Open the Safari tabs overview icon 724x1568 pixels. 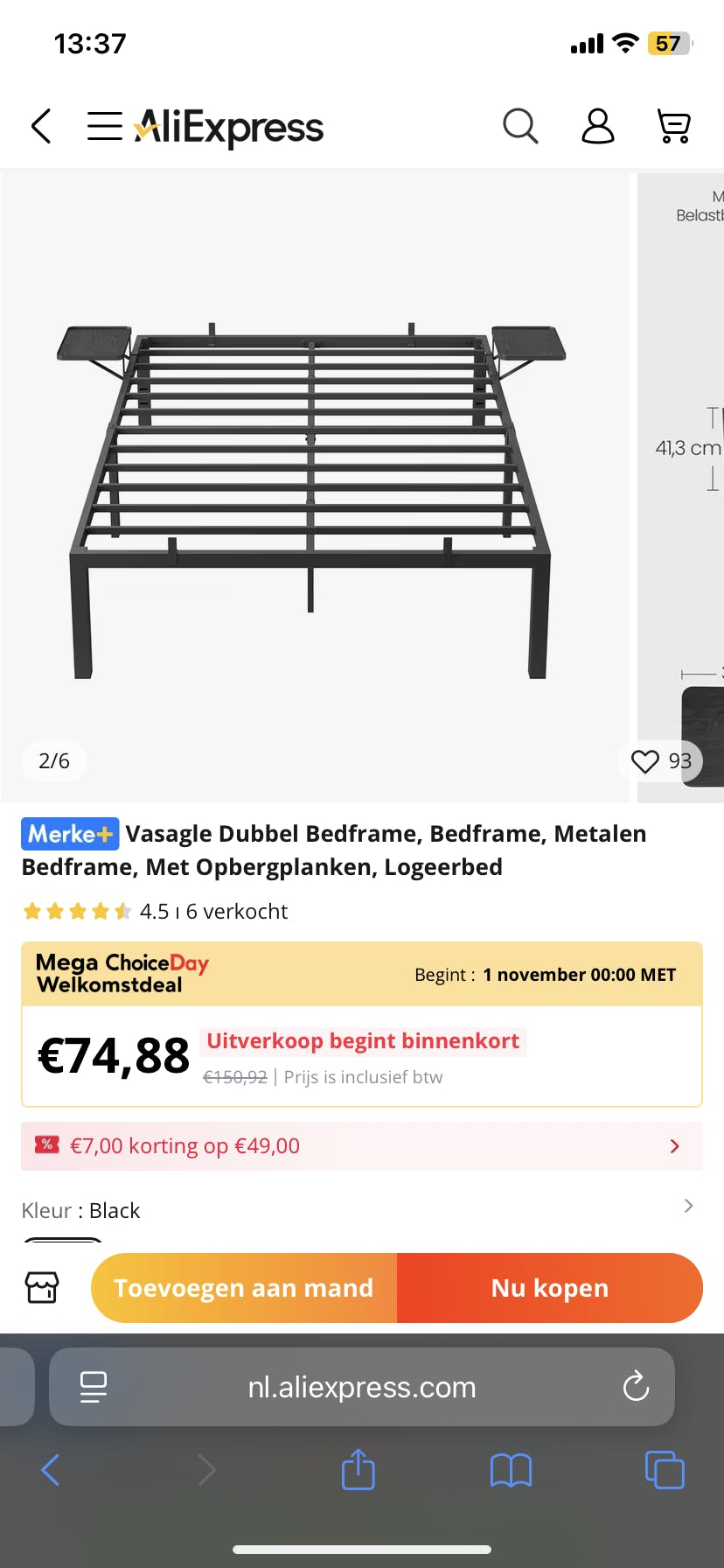[665, 1470]
